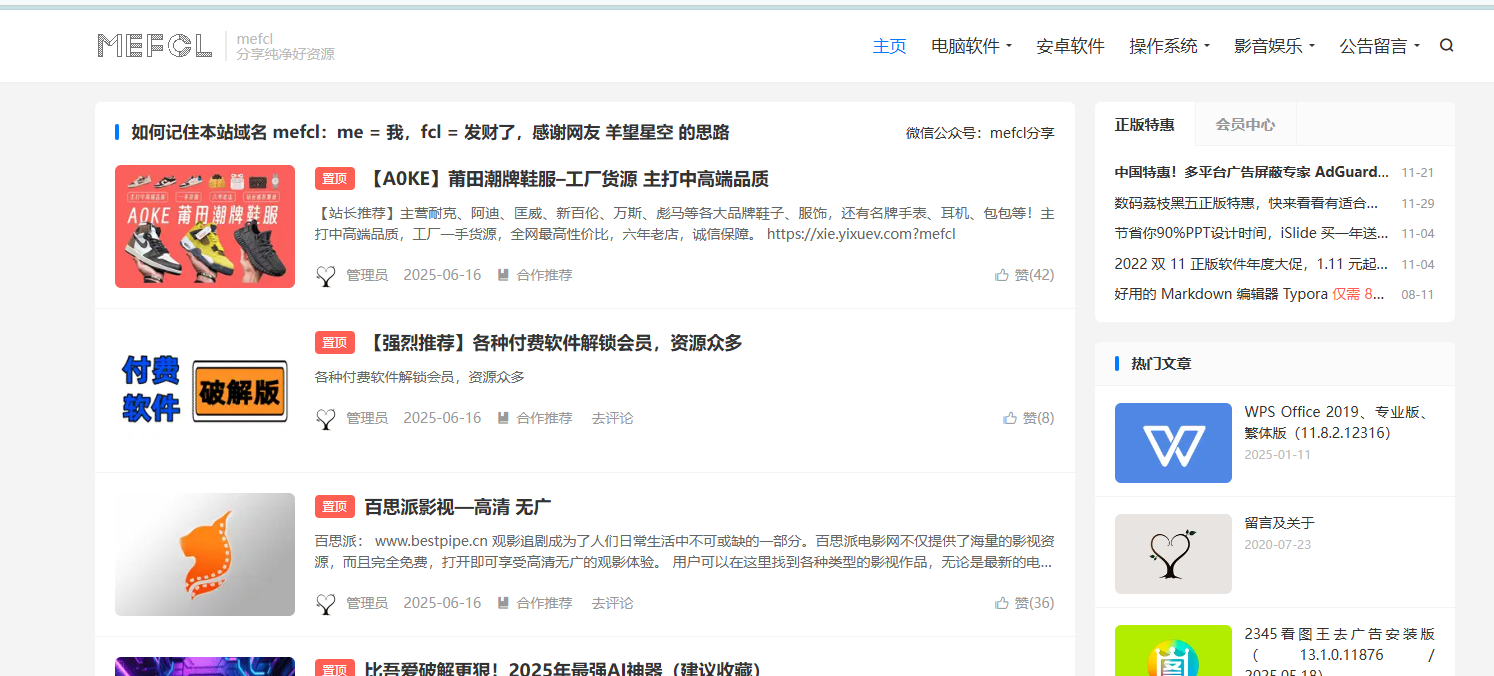Click 微信公众号：mefcl分享 text
Viewport: 1494px width, 676px height.
pyautogui.click(x=980, y=133)
